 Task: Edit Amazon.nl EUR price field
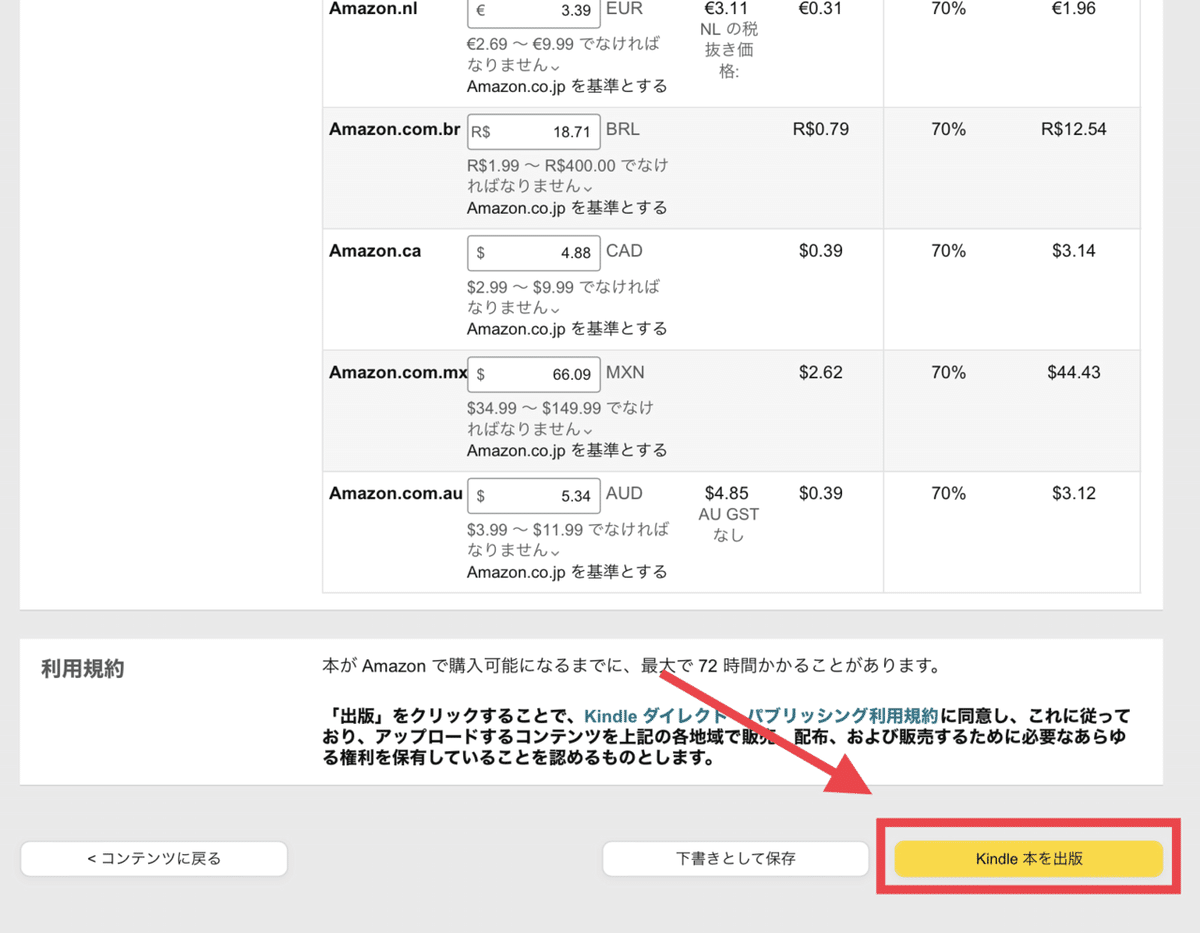(x=534, y=10)
